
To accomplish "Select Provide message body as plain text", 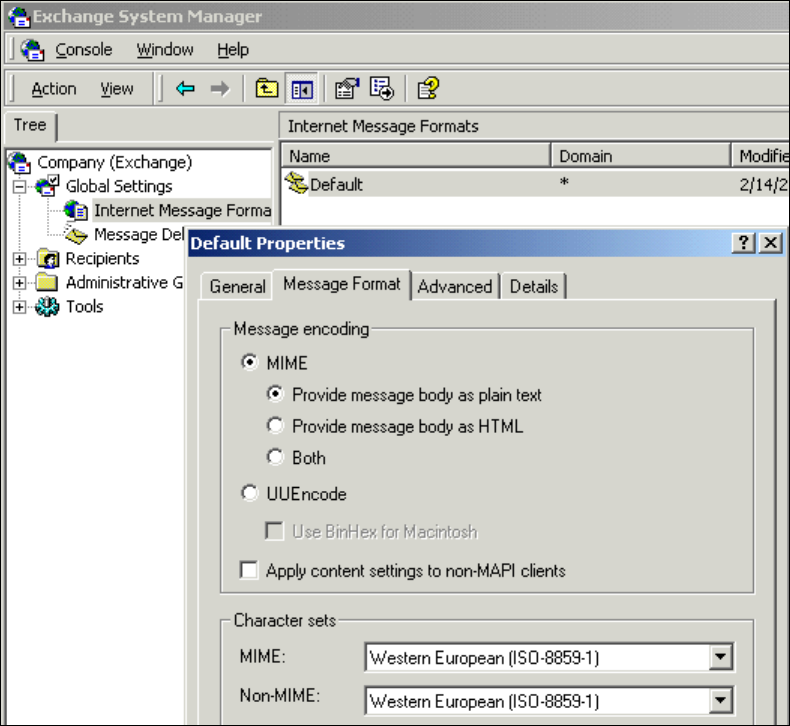I will coord(275,394).
